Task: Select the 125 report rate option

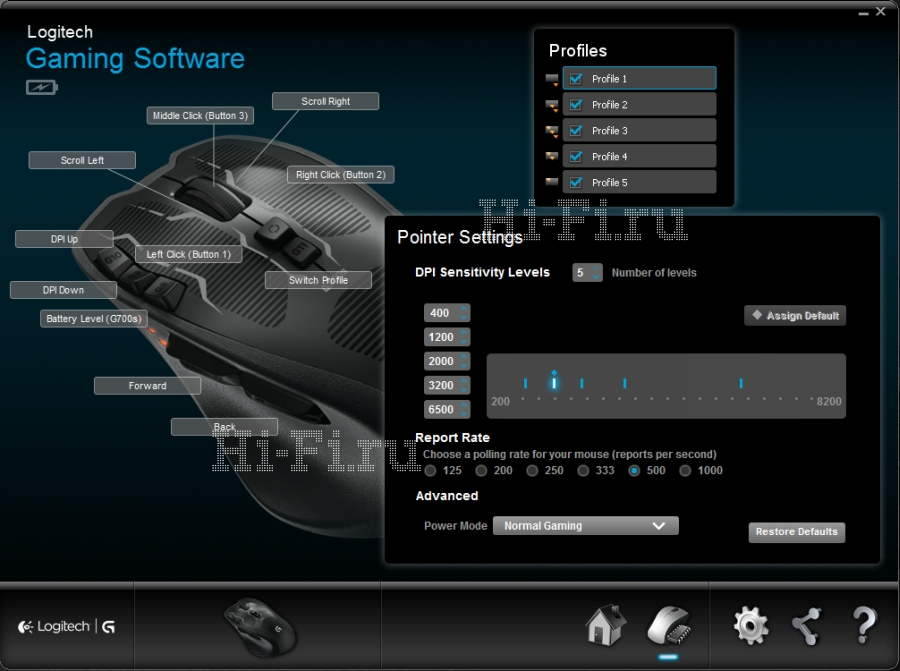Action: click(x=430, y=470)
